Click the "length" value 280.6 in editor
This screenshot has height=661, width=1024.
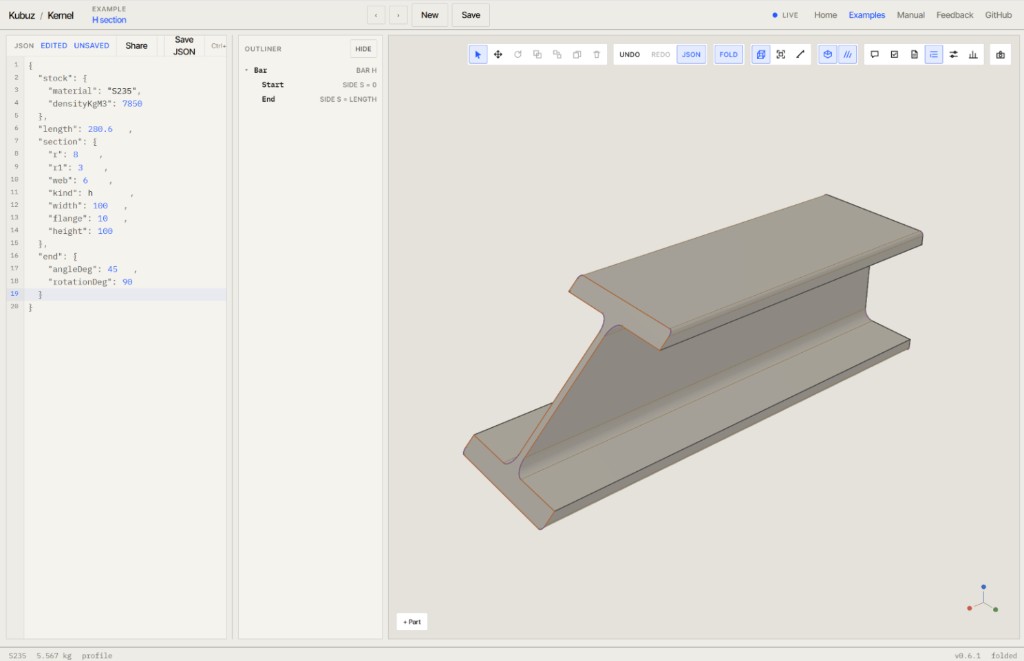coord(100,129)
